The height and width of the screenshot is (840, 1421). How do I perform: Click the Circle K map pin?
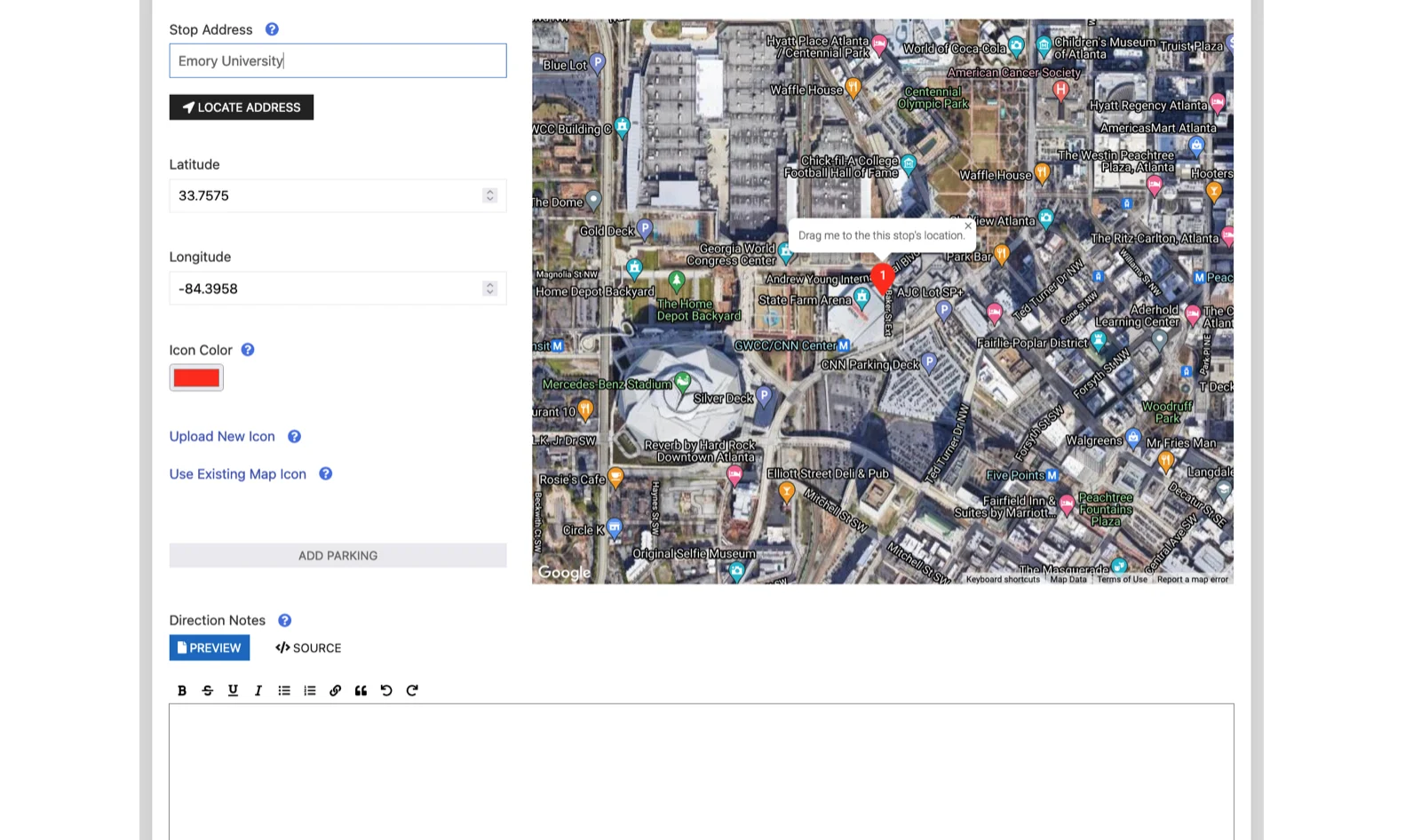pos(615,528)
